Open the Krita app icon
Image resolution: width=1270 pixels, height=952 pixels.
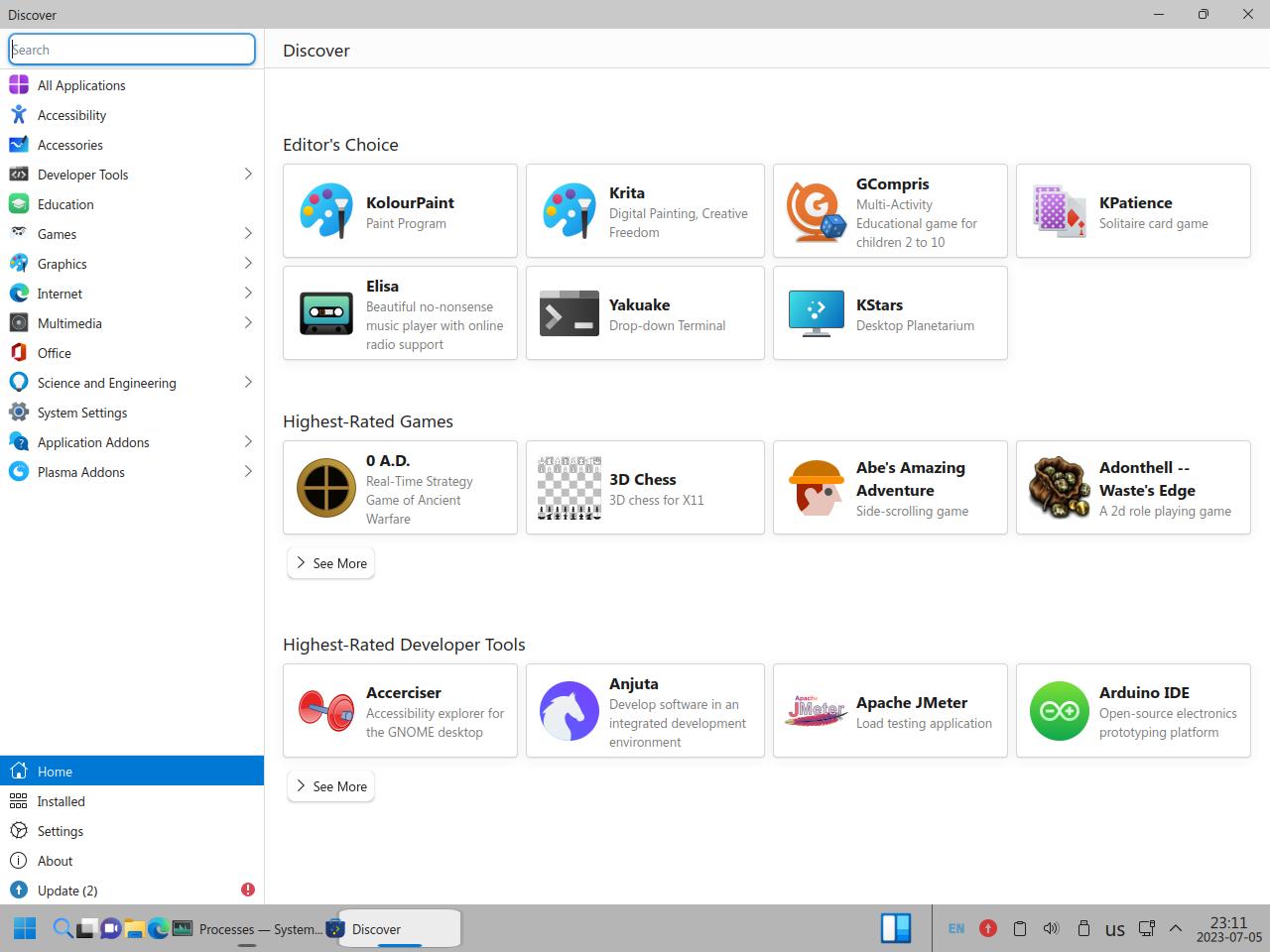tap(570, 211)
